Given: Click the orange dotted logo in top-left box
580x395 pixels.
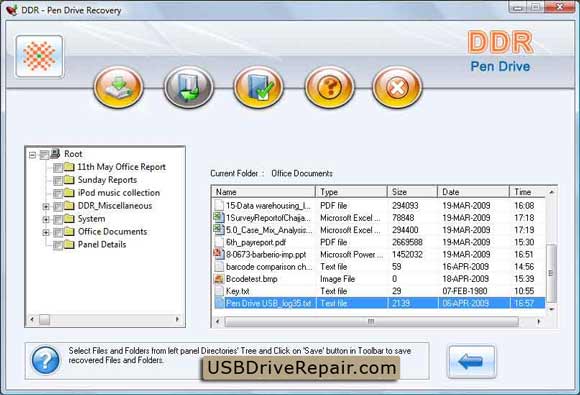Looking at the screenshot, I should (39, 56).
